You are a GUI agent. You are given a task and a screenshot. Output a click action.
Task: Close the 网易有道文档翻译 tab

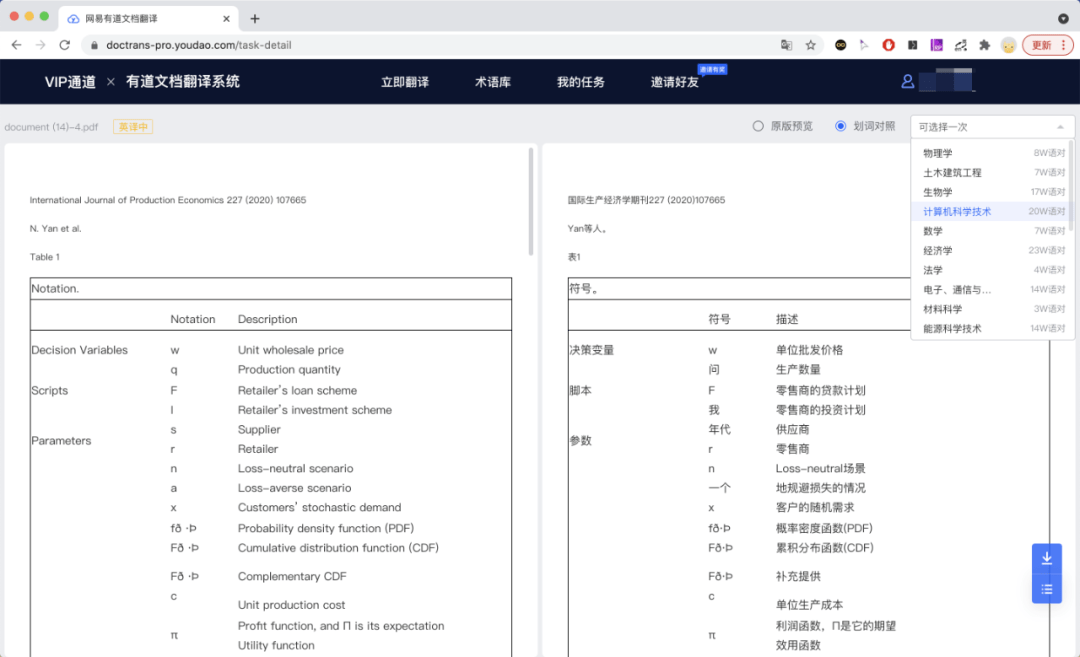pyautogui.click(x=227, y=19)
